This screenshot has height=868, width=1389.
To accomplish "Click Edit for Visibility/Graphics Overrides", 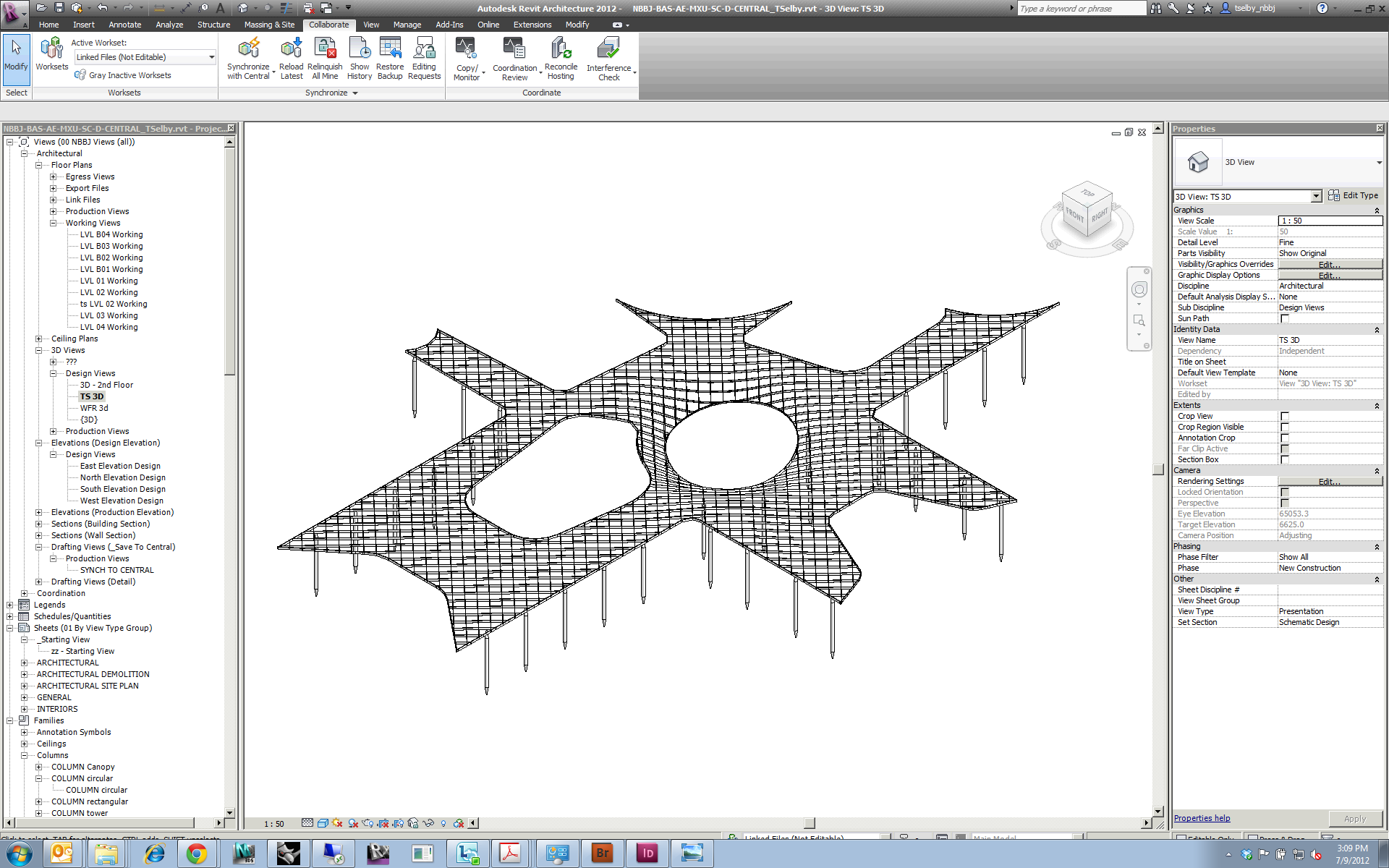I will tap(1330, 265).
